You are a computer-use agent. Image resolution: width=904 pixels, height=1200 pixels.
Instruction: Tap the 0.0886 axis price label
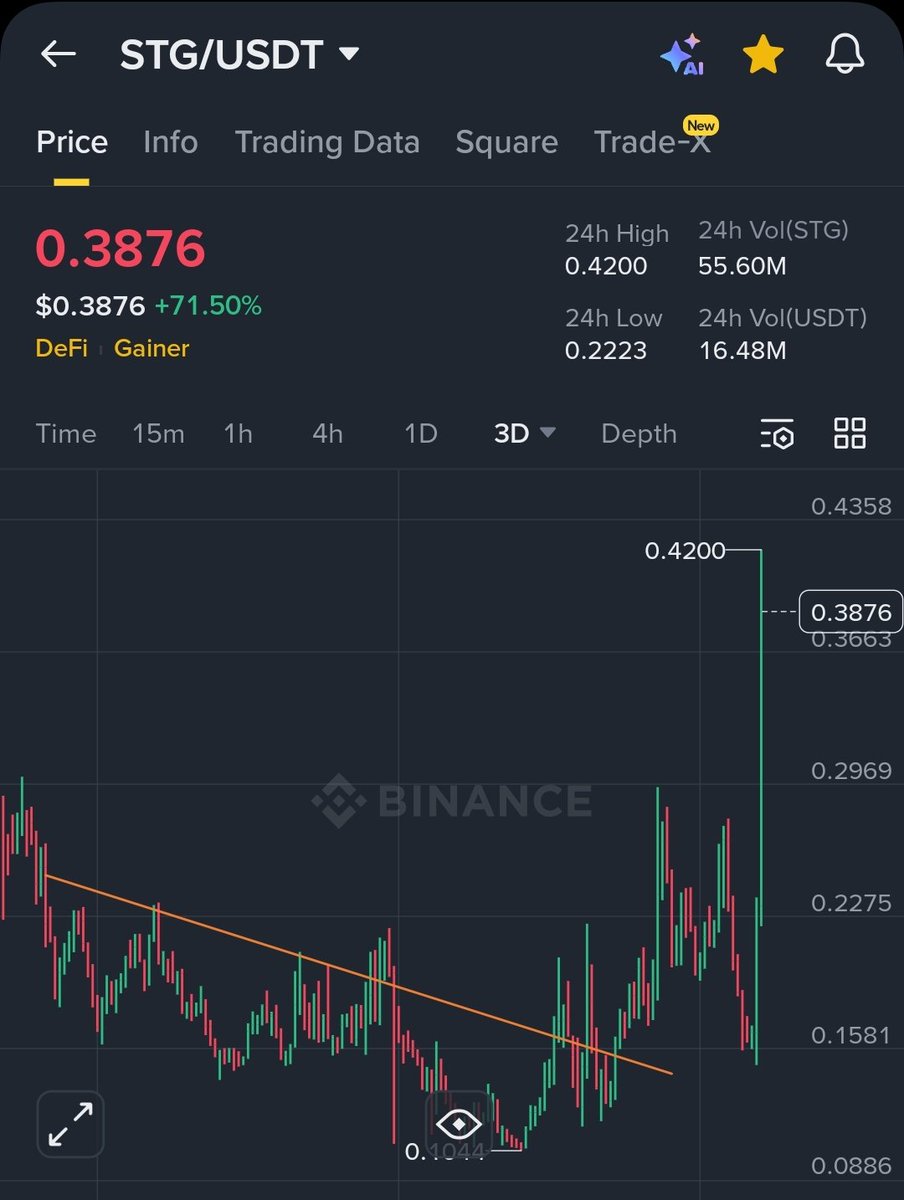point(851,1166)
